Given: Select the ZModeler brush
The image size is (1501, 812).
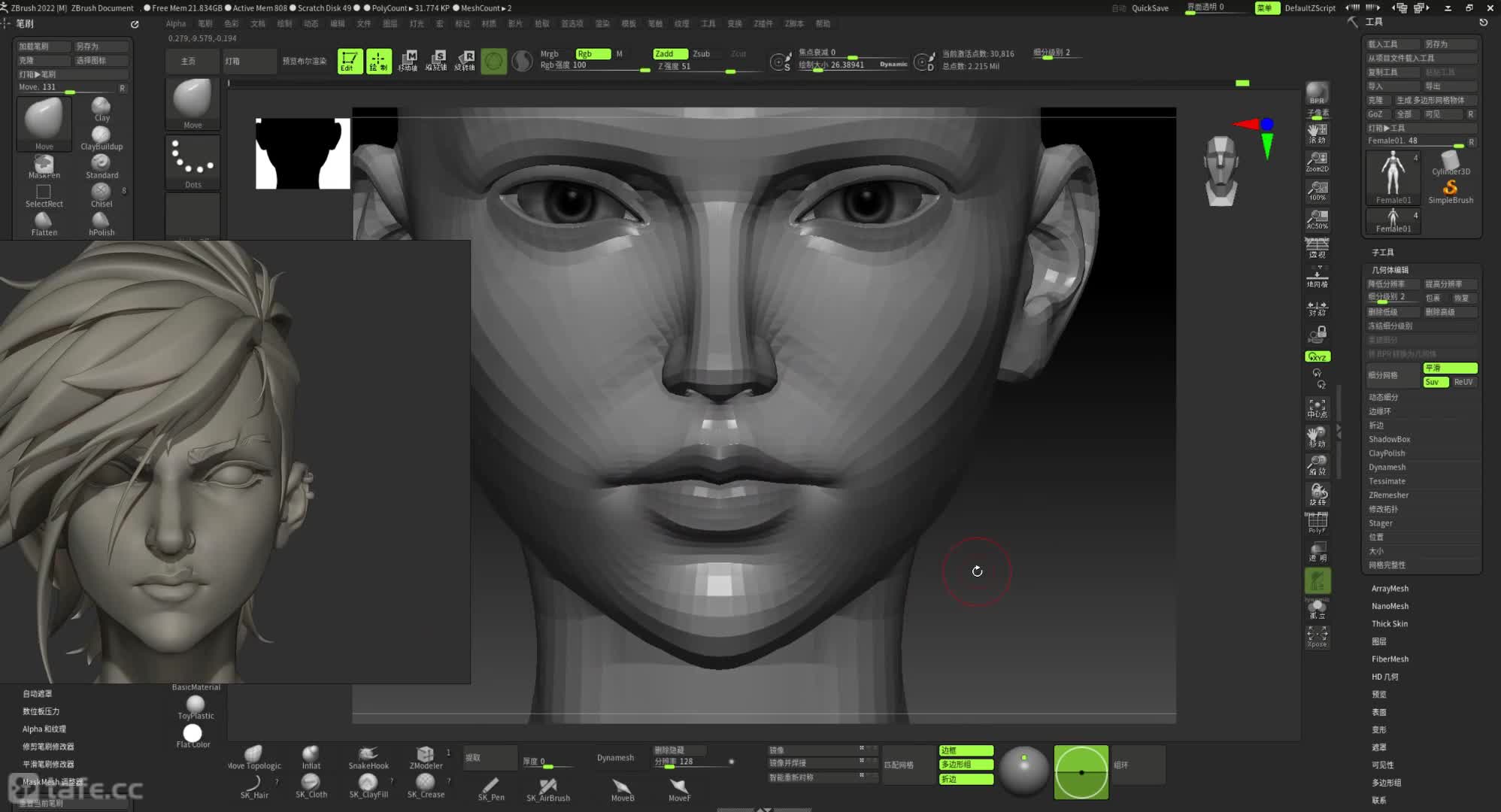Looking at the screenshot, I should pos(426,757).
